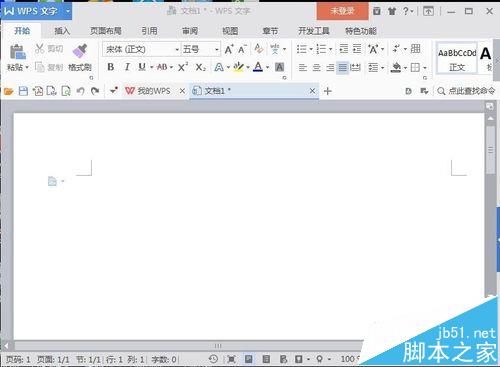500x367 pixels.
Task: Click the Copy icon
Action: (x=40, y=67)
